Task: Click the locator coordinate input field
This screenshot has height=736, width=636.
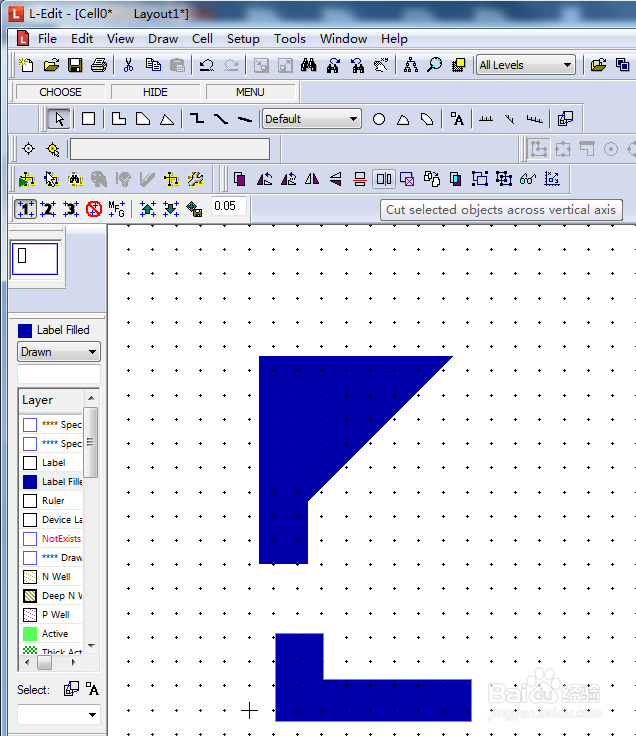Action: (169, 149)
